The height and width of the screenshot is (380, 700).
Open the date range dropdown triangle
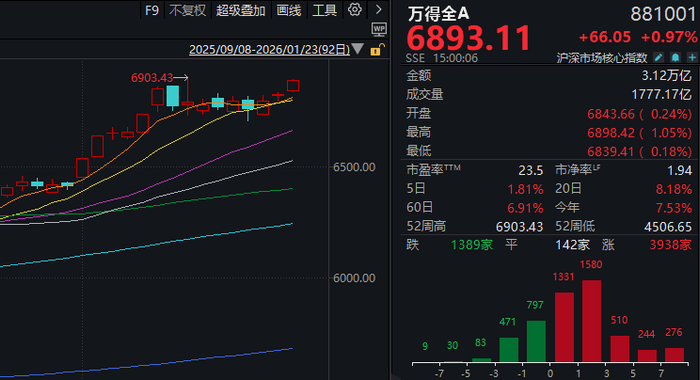tap(358, 49)
